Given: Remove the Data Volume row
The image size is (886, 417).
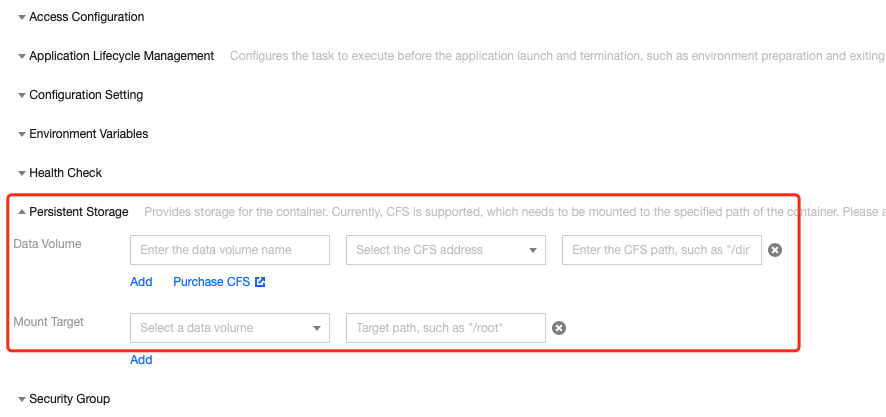Looking at the screenshot, I should [x=775, y=250].
